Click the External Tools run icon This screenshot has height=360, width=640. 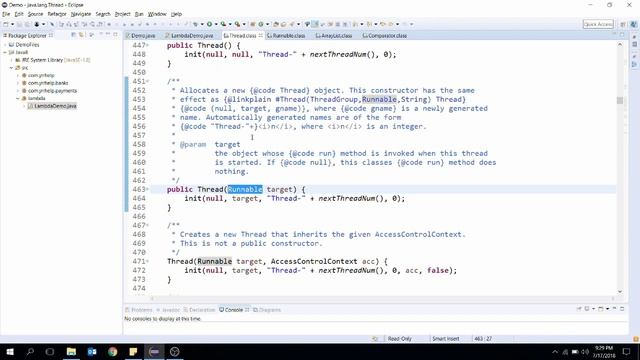click(237, 24)
